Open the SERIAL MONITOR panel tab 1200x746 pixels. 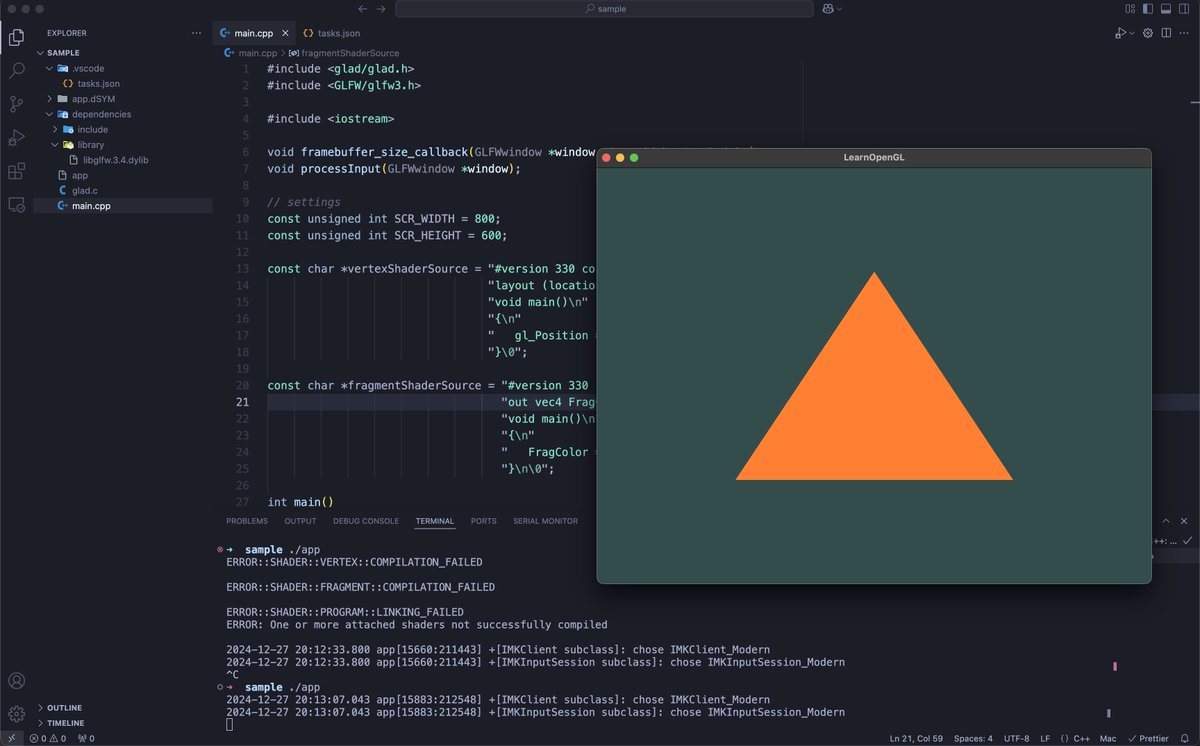tap(545, 521)
